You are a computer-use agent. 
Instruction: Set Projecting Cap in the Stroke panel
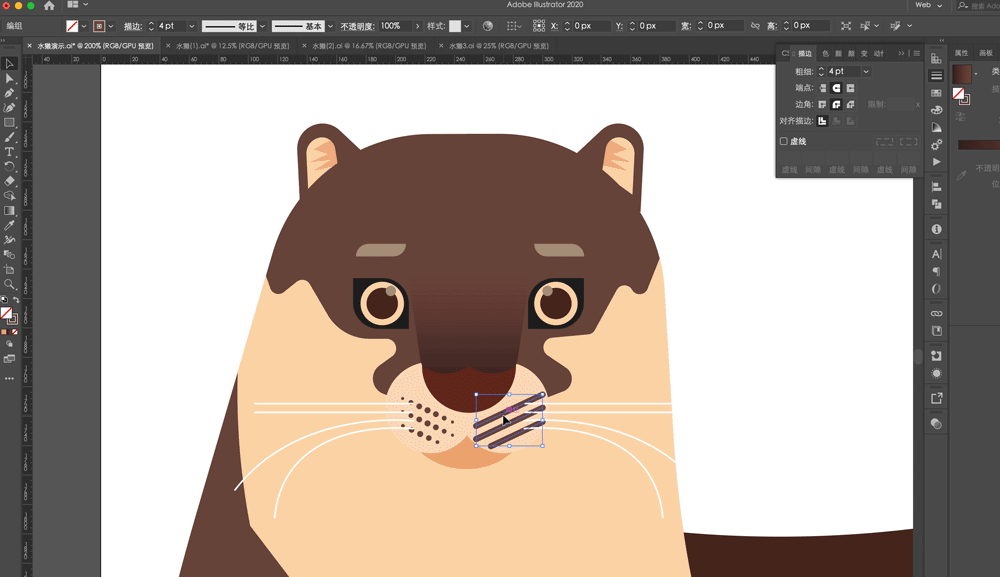click(x=851, y=88)
